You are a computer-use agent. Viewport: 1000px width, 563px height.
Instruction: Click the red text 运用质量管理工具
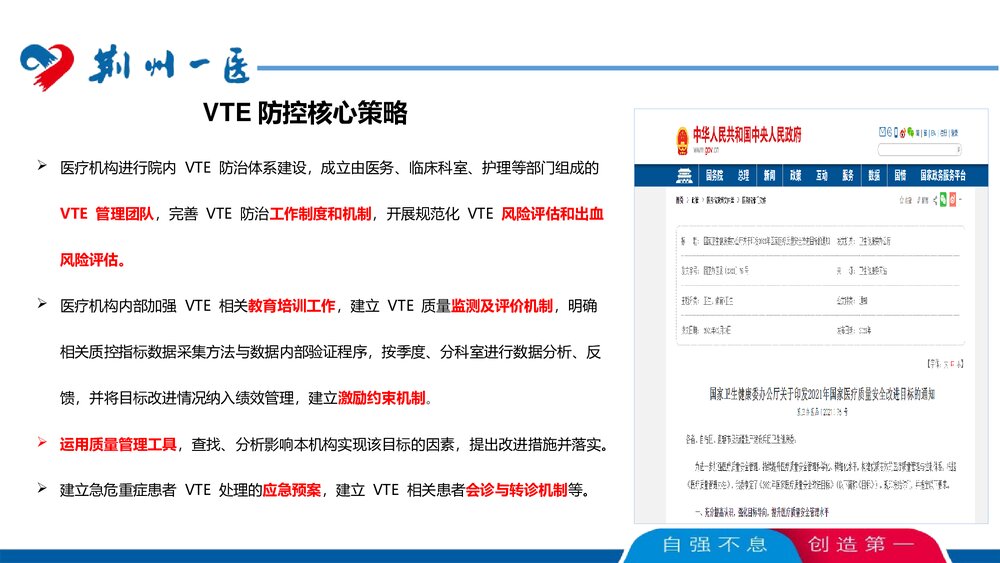click(x=118, y=444)
